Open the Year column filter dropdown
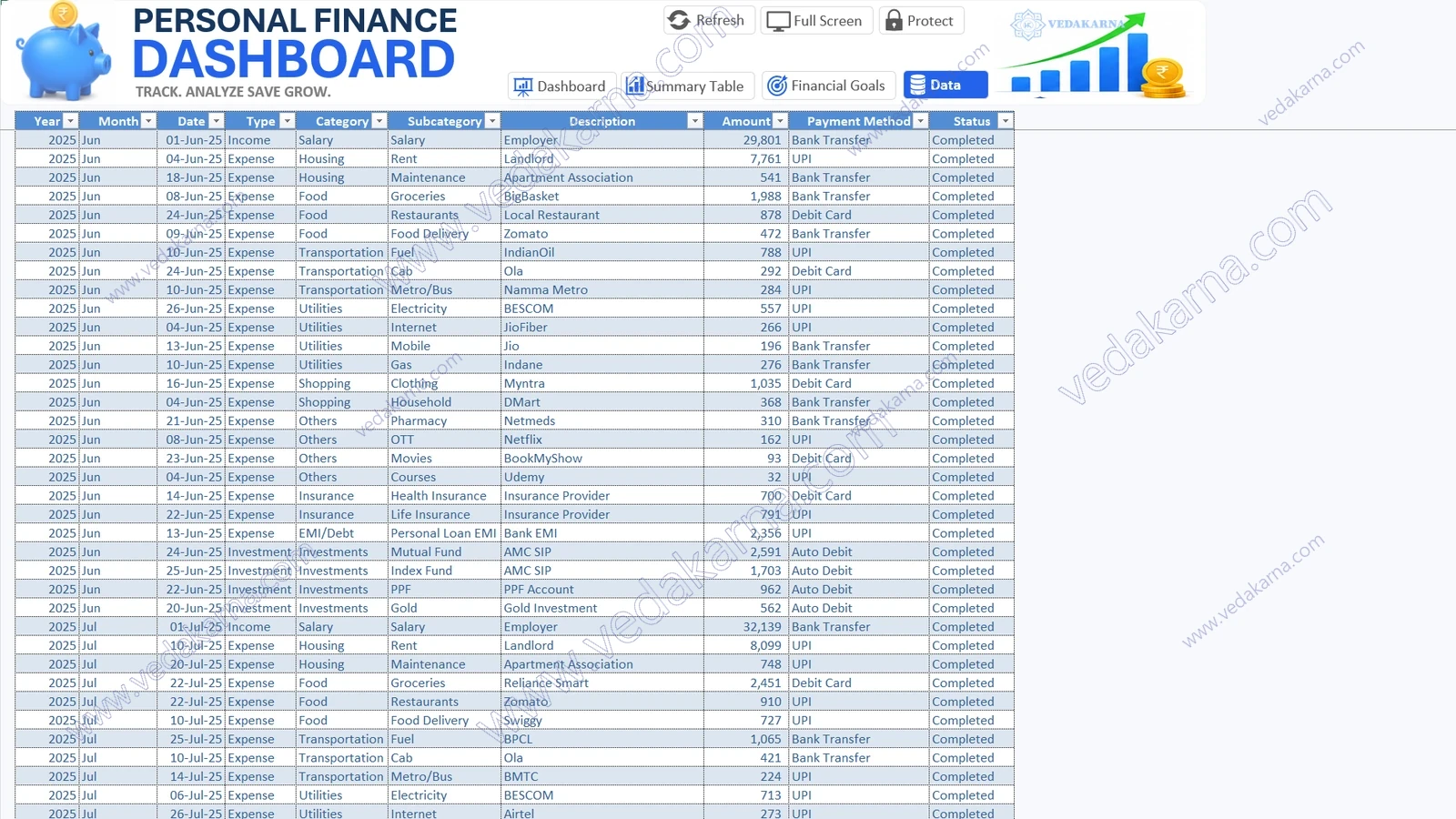 (x=70, y=121)
